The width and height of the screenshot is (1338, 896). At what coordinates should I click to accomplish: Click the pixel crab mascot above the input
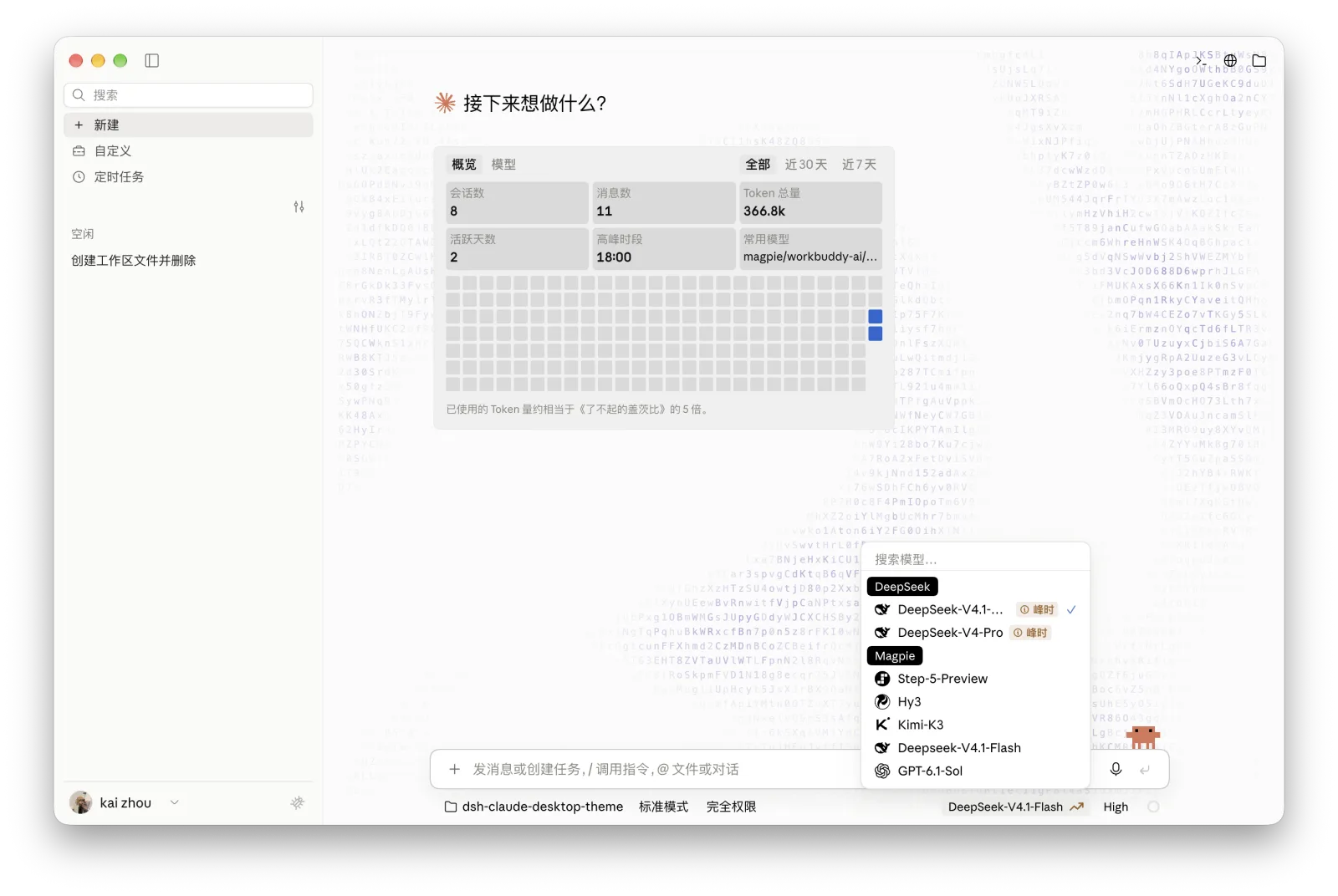click(x=1143, y=736)
